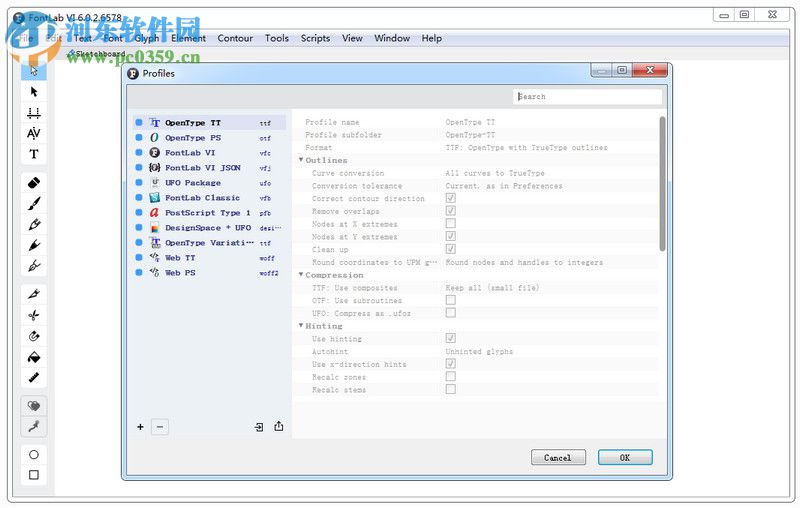Select the Fill bucket tool
This screenshot has width=800, height=508.
click(34, 357)
